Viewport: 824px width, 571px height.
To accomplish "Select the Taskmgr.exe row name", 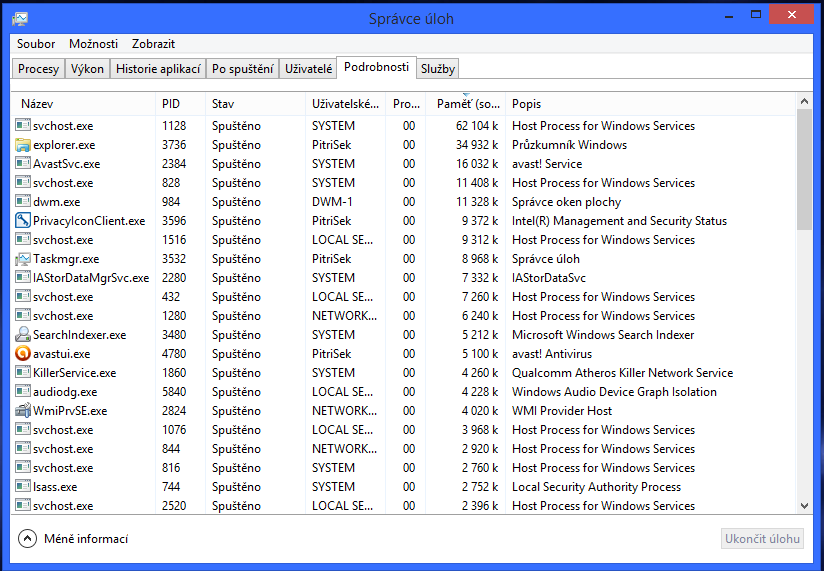I will 66,258.
